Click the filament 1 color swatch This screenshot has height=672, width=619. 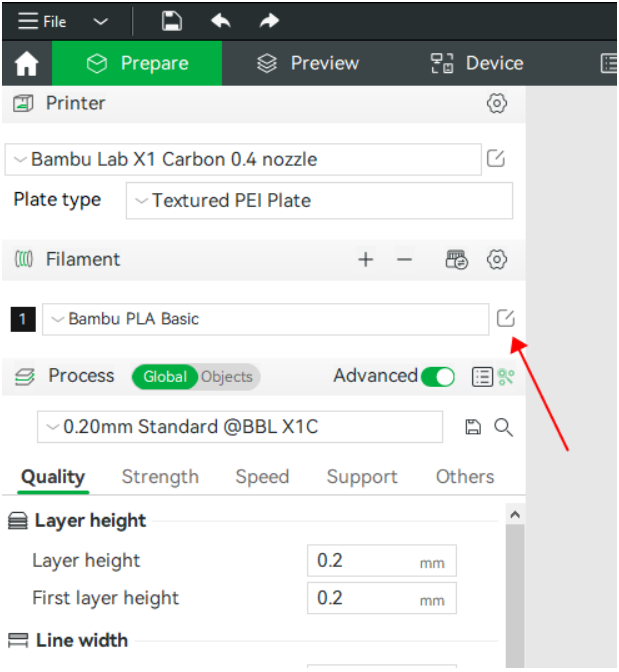[23, 319]
